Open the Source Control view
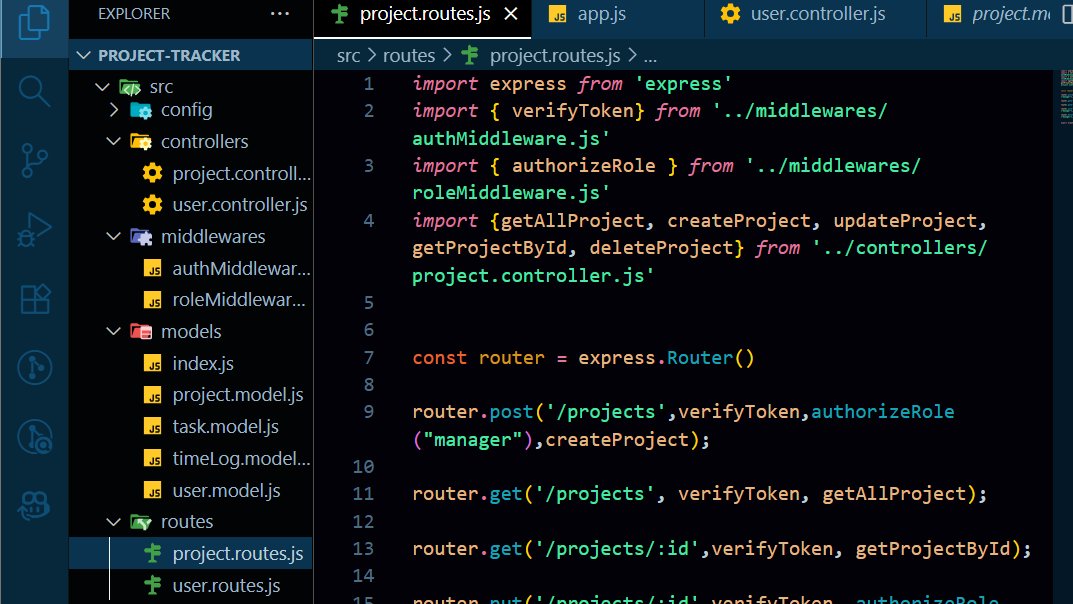 coord(34,161)
